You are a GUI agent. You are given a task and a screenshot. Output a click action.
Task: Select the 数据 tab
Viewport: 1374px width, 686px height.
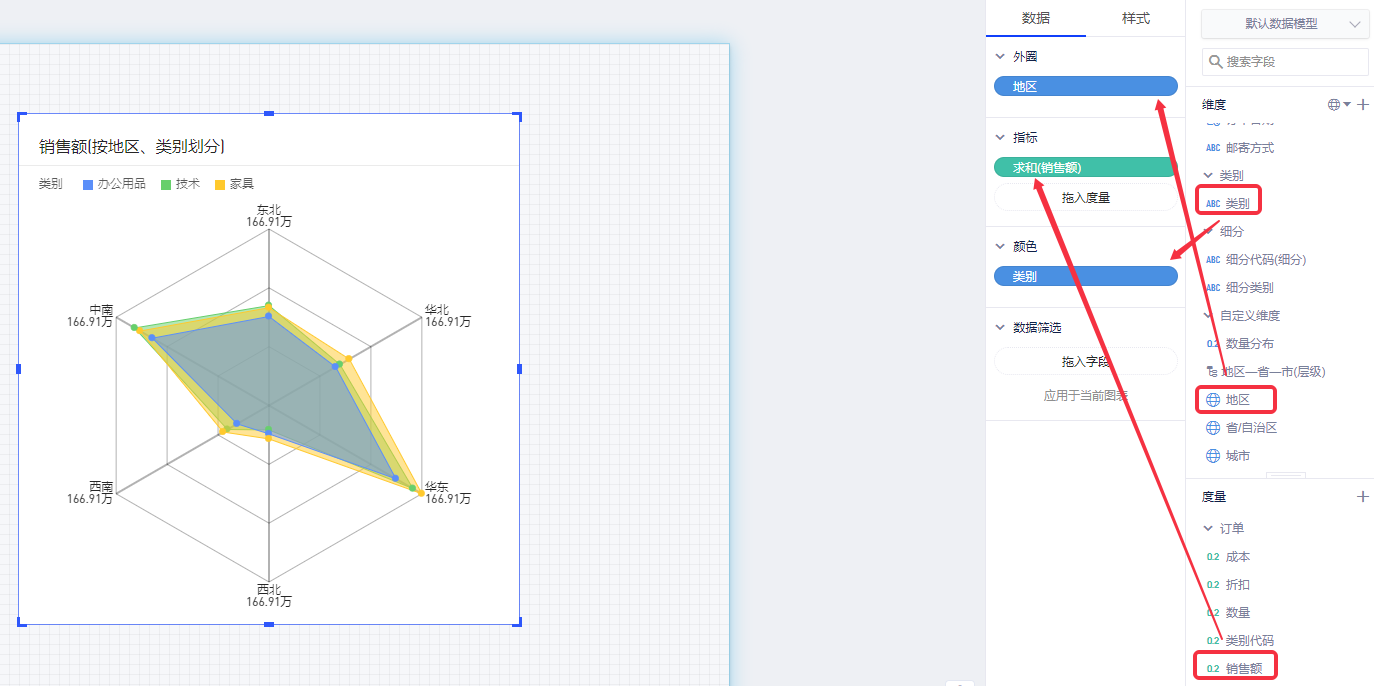tap(1035, 18)
